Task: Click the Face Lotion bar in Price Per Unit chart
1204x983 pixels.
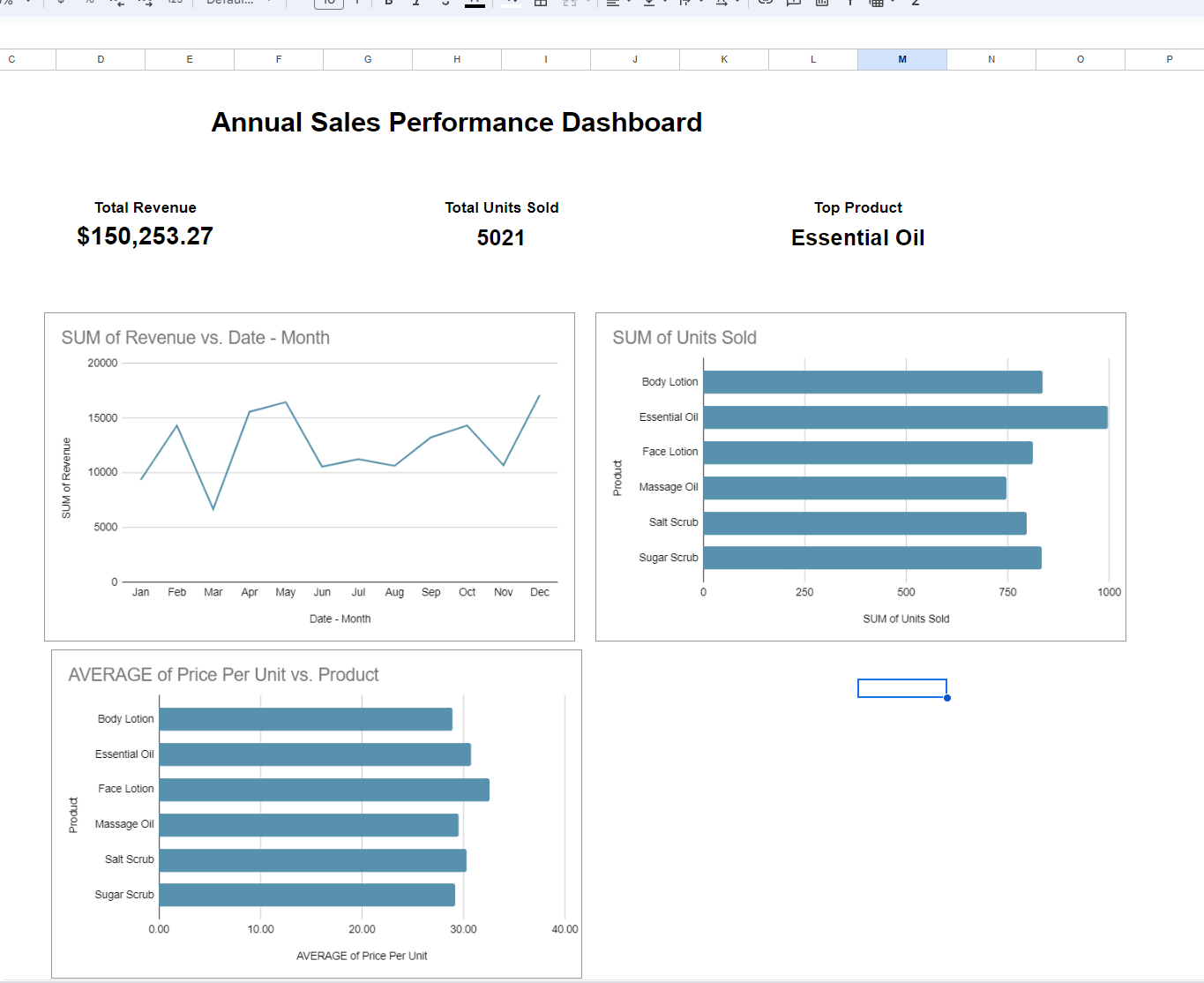Action: 324,790
